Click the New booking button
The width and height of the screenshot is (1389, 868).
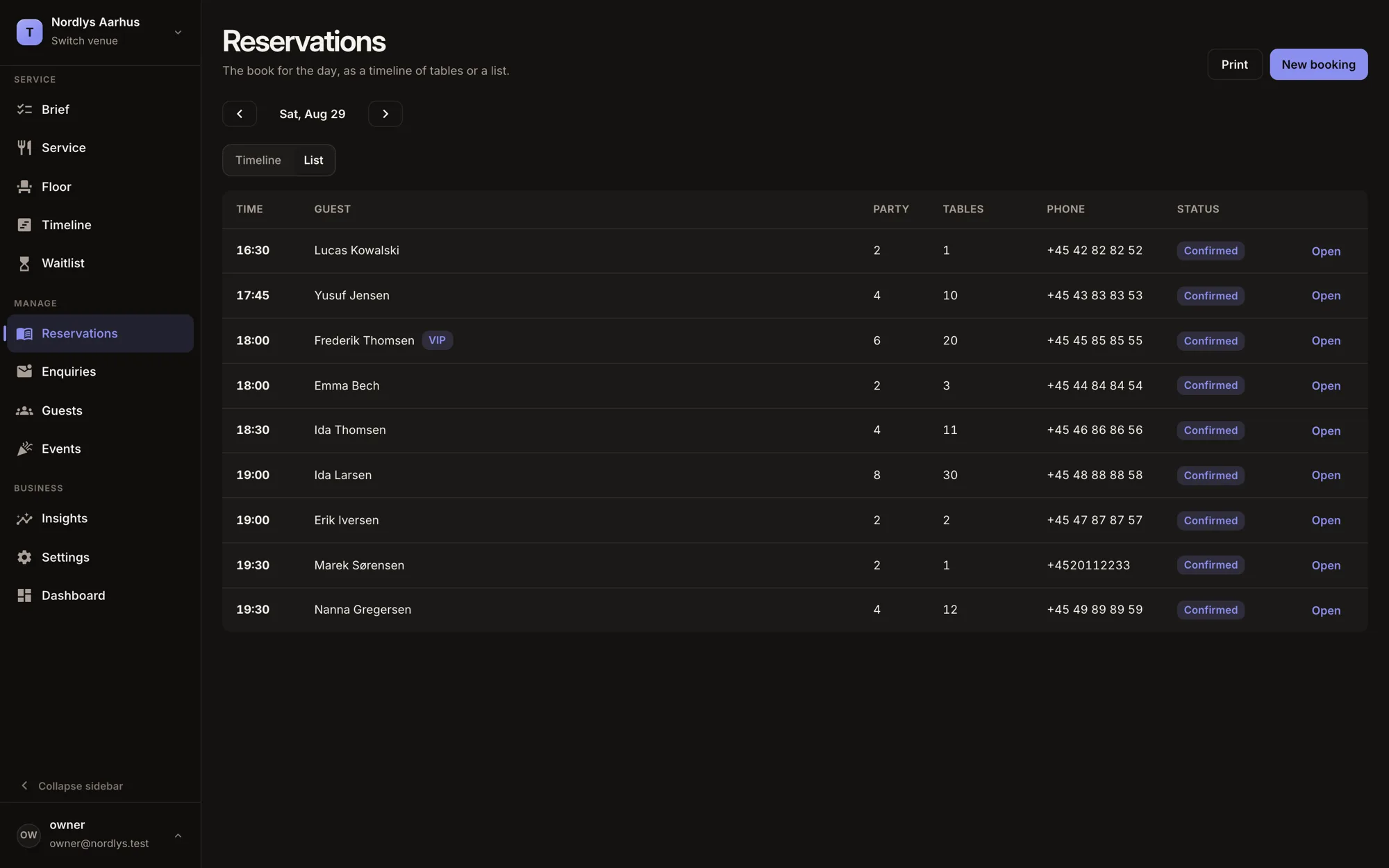coord(1318,65)
